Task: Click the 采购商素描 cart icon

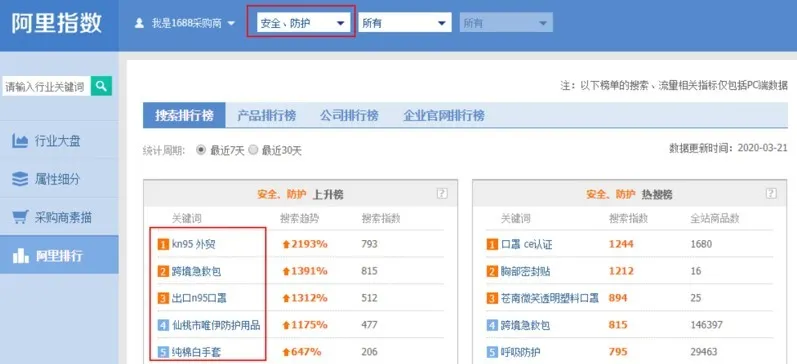Action: [x=20, y=218]
